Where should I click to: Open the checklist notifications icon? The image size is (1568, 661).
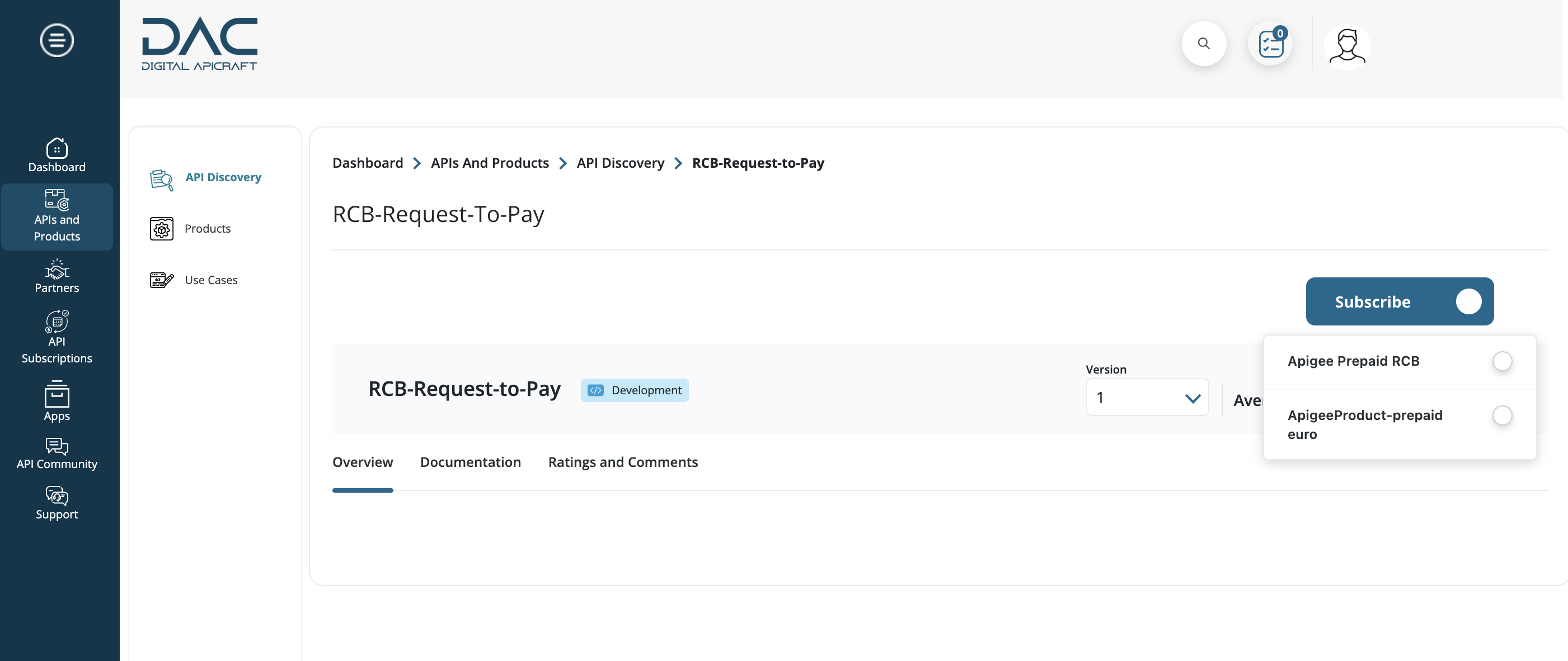[x=1271, y=44]
